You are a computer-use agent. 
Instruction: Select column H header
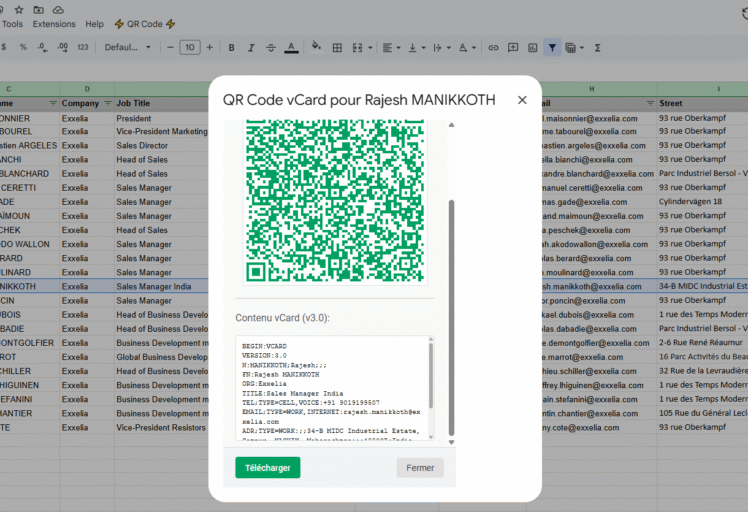point(592,89)
